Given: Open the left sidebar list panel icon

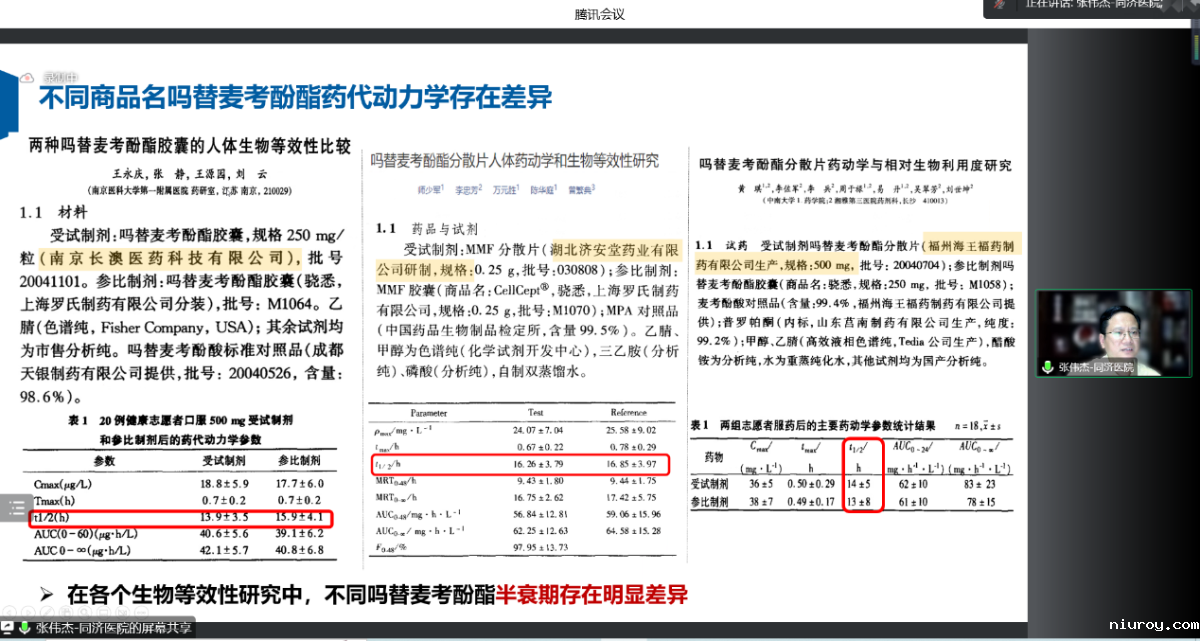Looking at the screenshot, I should (15, 507).
